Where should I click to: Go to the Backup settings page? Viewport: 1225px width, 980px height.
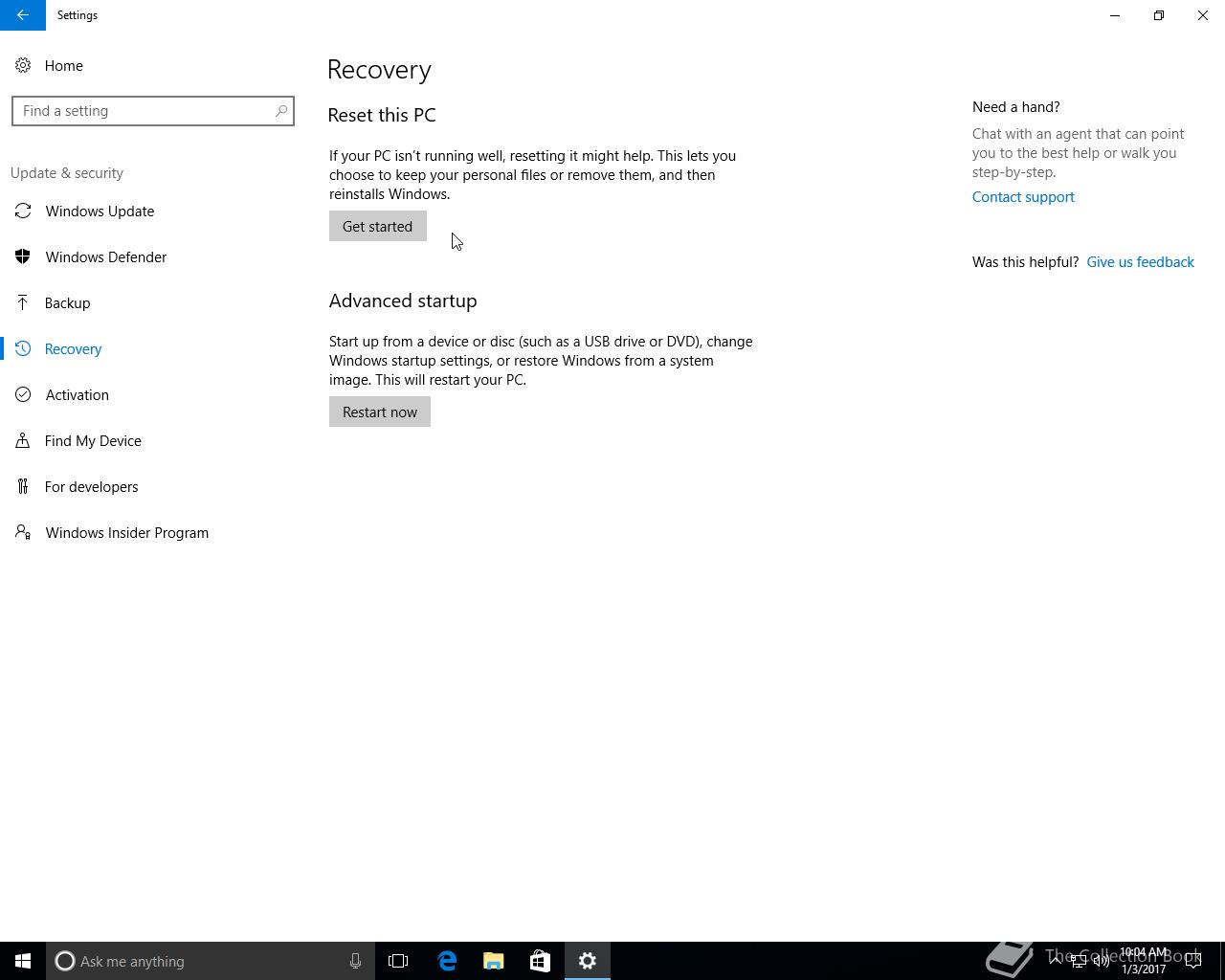click(x=67, y=302)
